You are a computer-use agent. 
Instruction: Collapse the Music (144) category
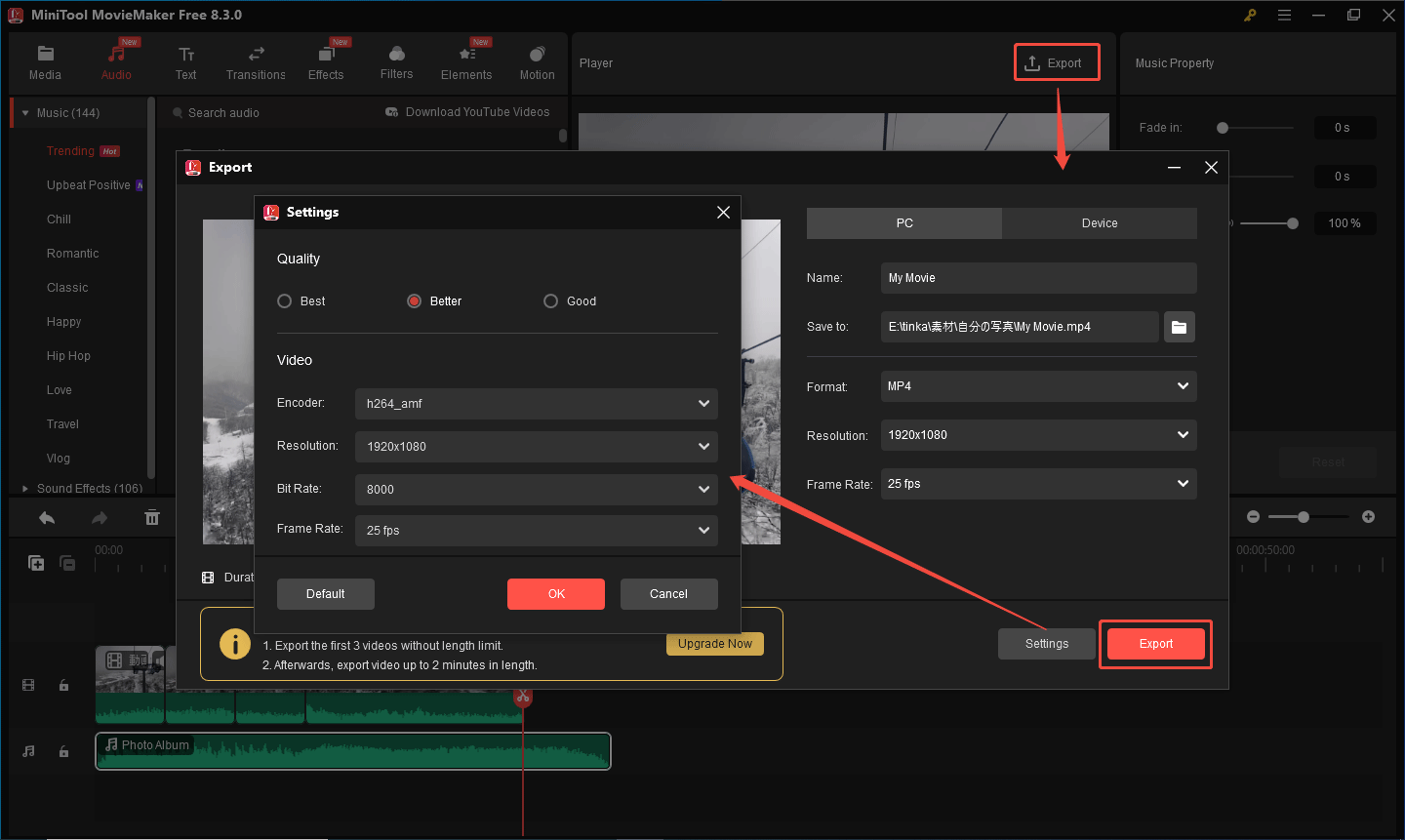[x=25, y=113]
